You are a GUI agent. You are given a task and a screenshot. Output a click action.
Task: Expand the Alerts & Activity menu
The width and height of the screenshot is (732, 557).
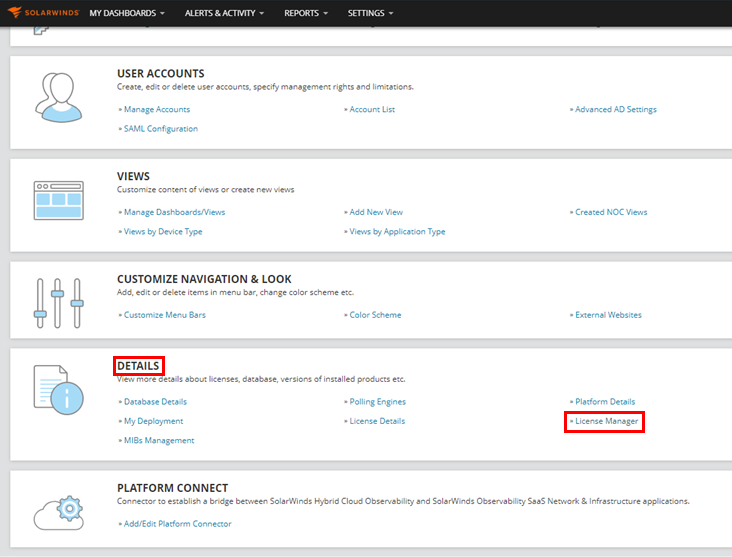[224, 13]
